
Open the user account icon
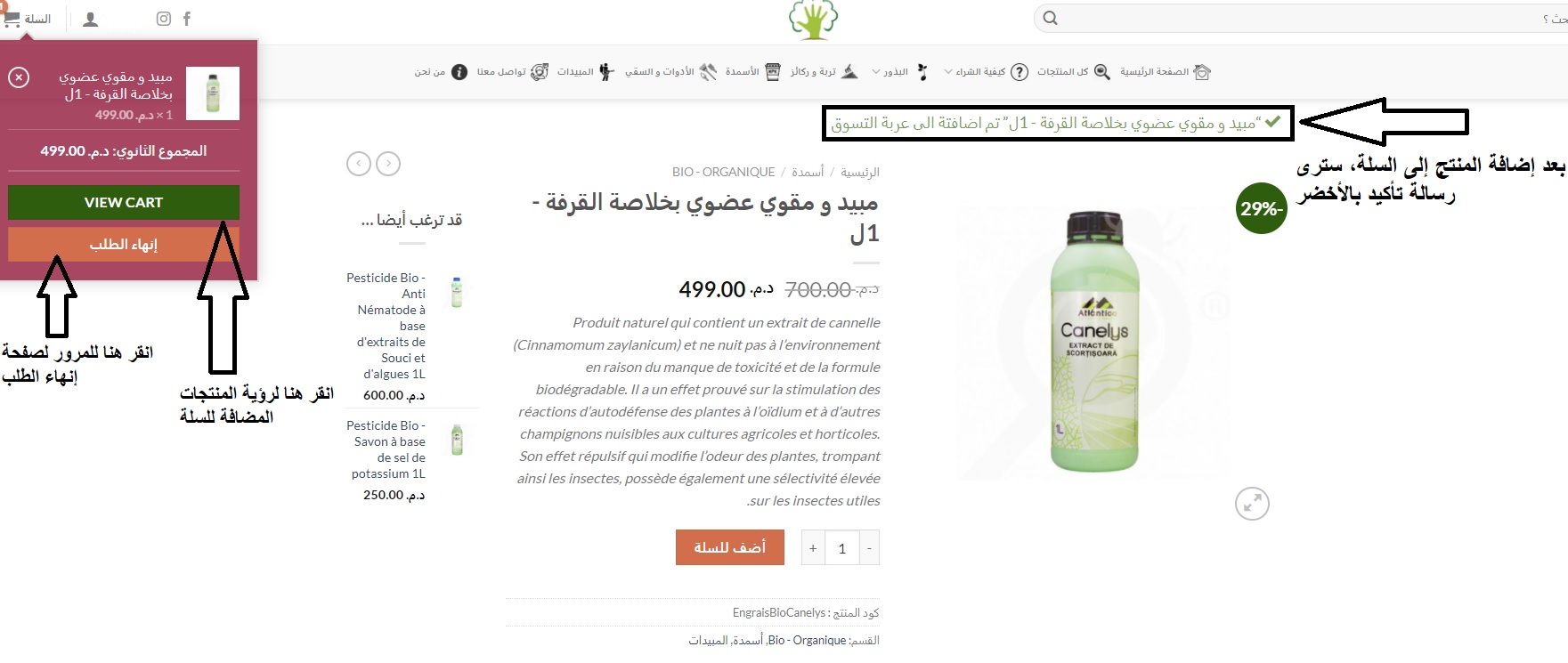point(90,19)
